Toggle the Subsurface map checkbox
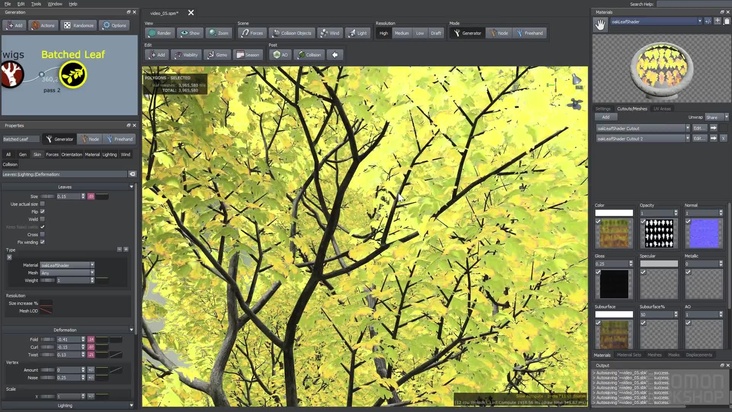 click(598, 322)
